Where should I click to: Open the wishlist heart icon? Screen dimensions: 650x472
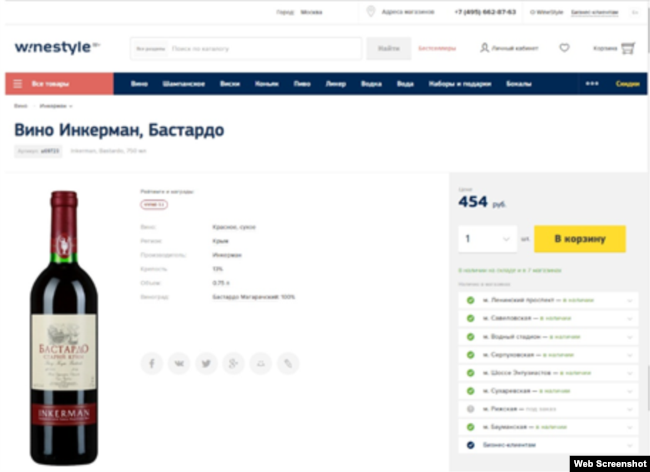point(564,48)
